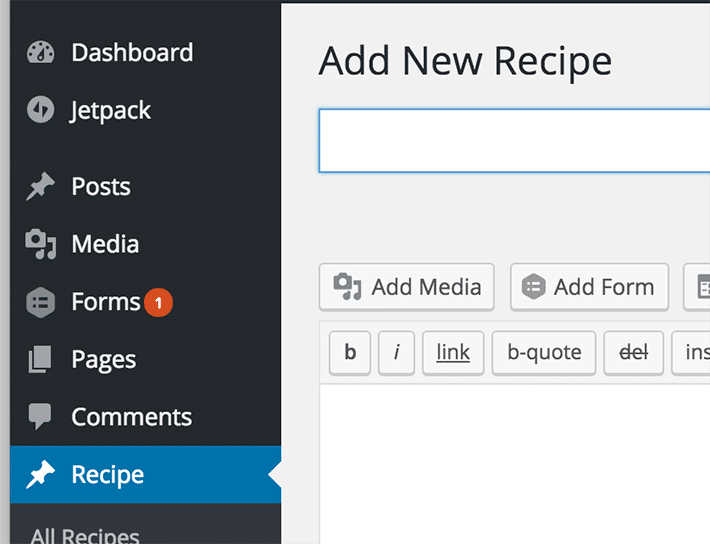Screen dimensions: 710x544
Task: Click the Forms notification badge
Action: (158, 301)
